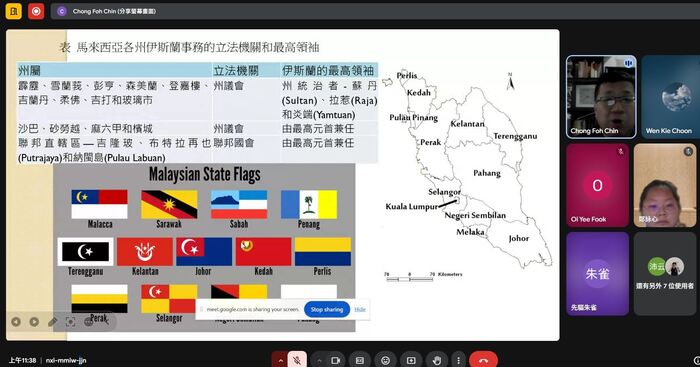Click Pahang label on map

pos(487,173)
